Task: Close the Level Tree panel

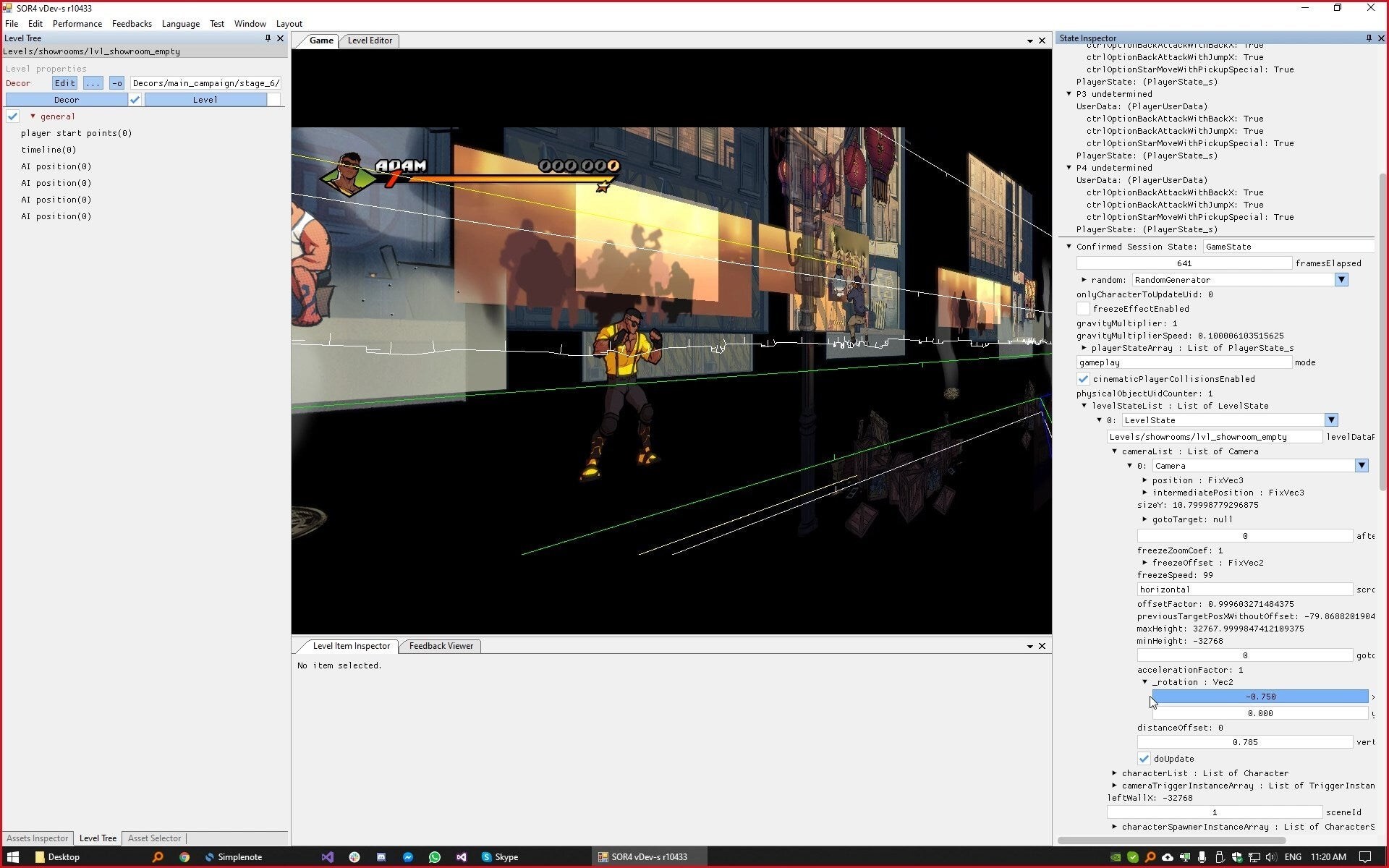Action: coord(281,38)
